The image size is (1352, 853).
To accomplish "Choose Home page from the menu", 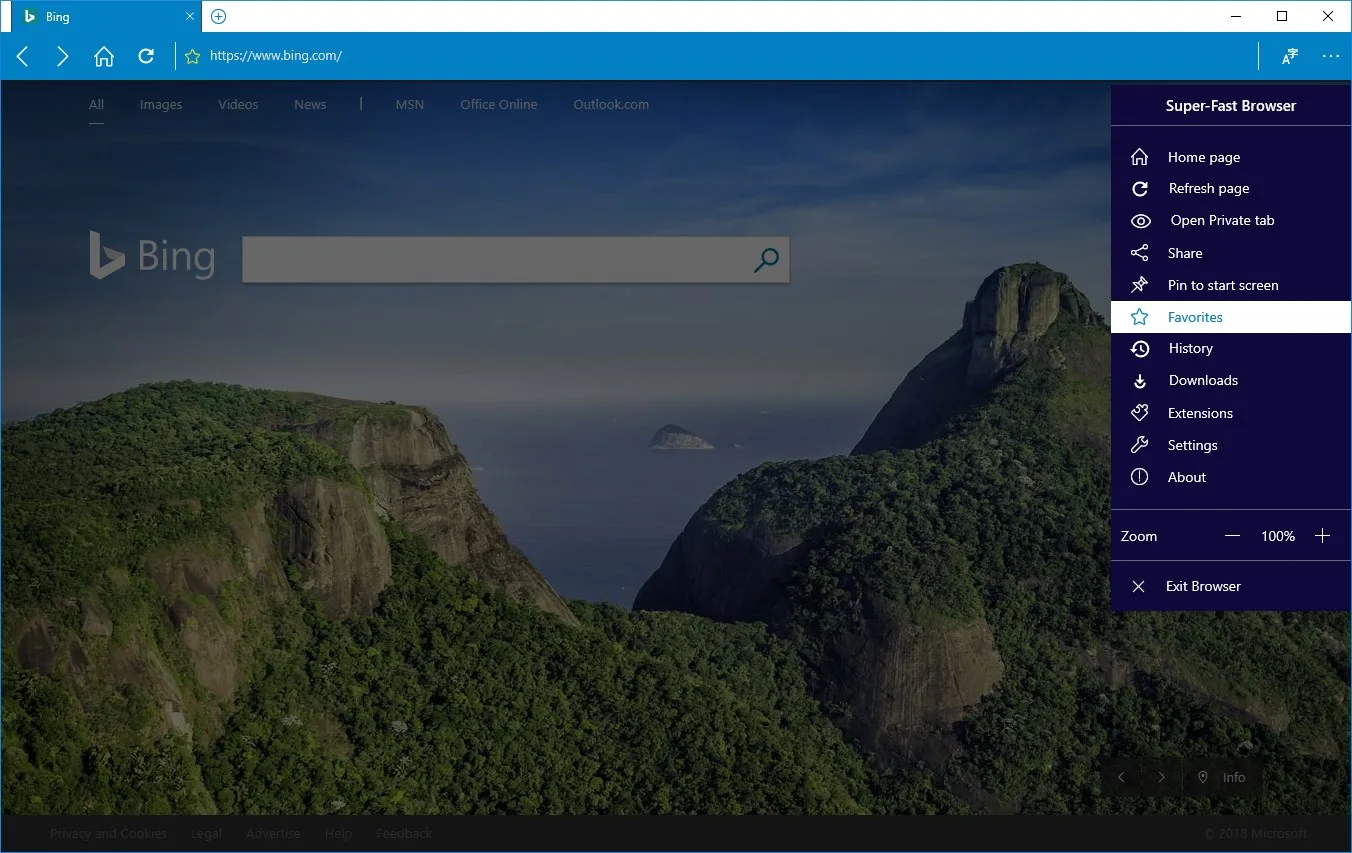I will (1231, 157).
